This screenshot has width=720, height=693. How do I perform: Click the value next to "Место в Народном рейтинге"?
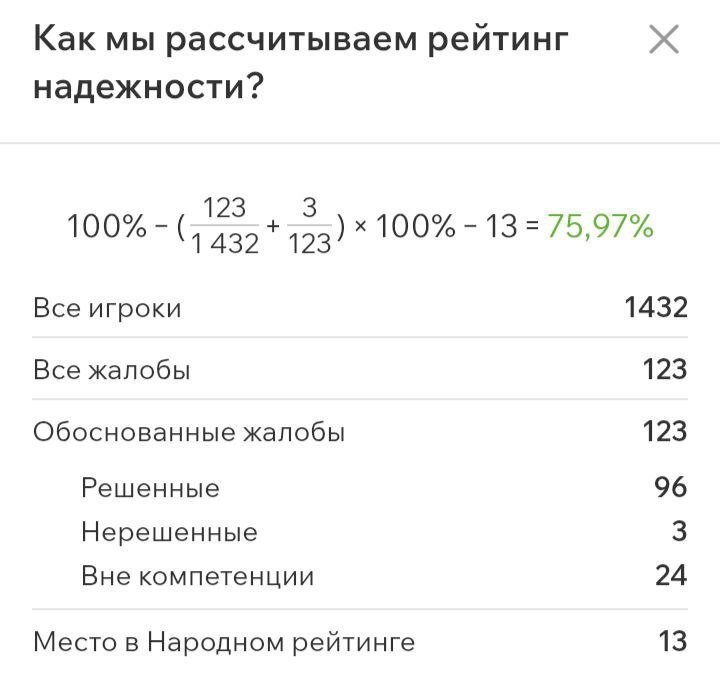(x=672, y=641)
